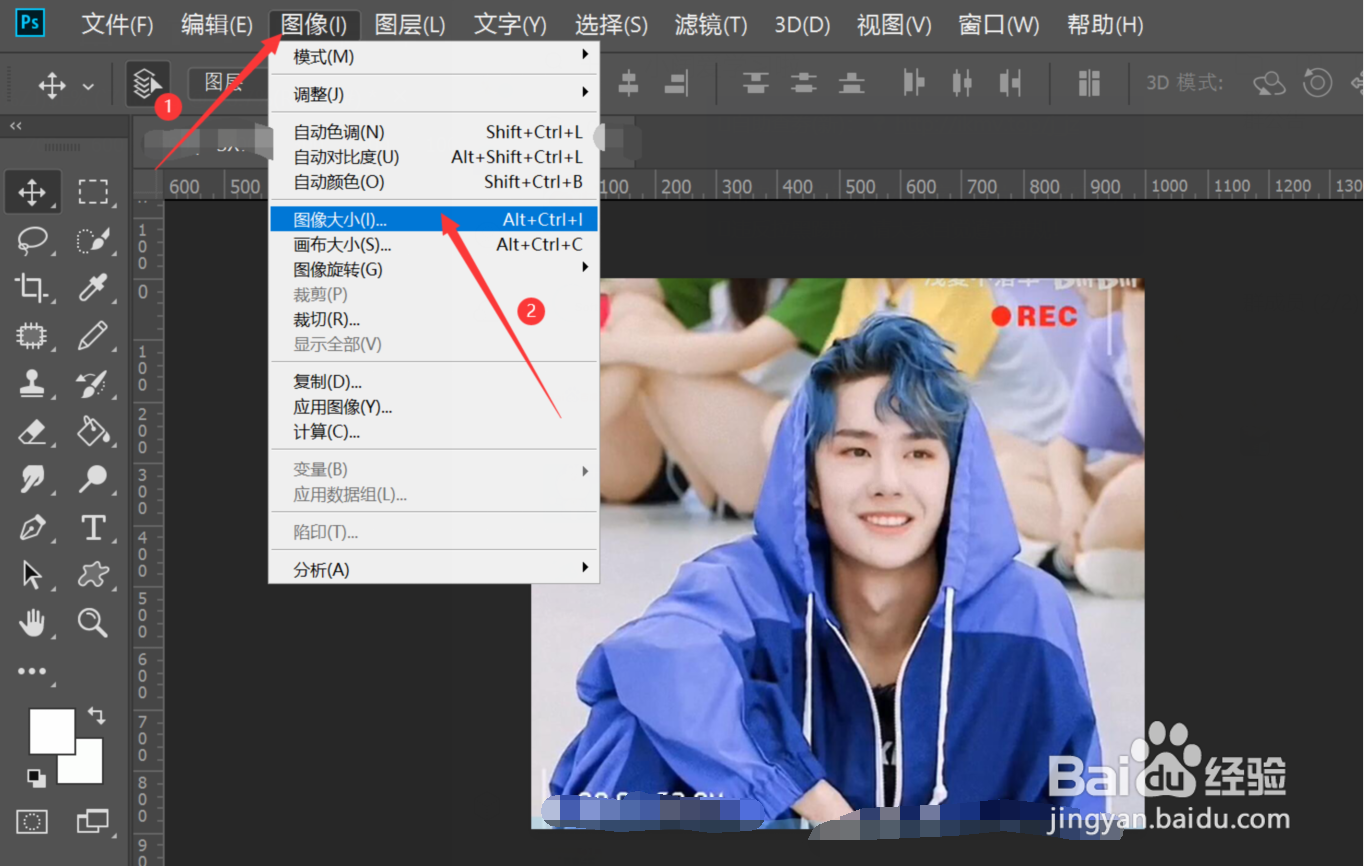This screenshot has width=1364, height=866.
Task: Toggle Quick Mask mode
Action: tap(33, 821)
